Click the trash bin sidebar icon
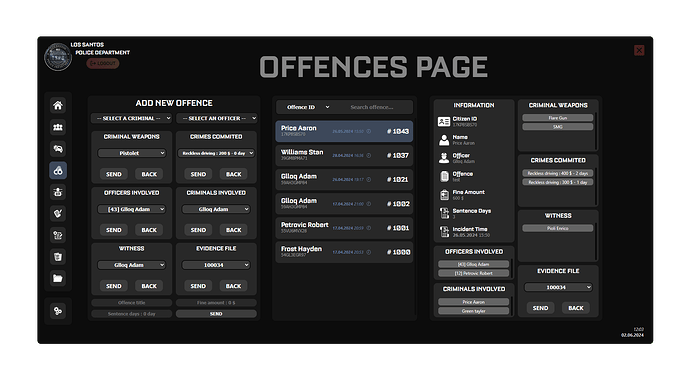 (58, 257)
